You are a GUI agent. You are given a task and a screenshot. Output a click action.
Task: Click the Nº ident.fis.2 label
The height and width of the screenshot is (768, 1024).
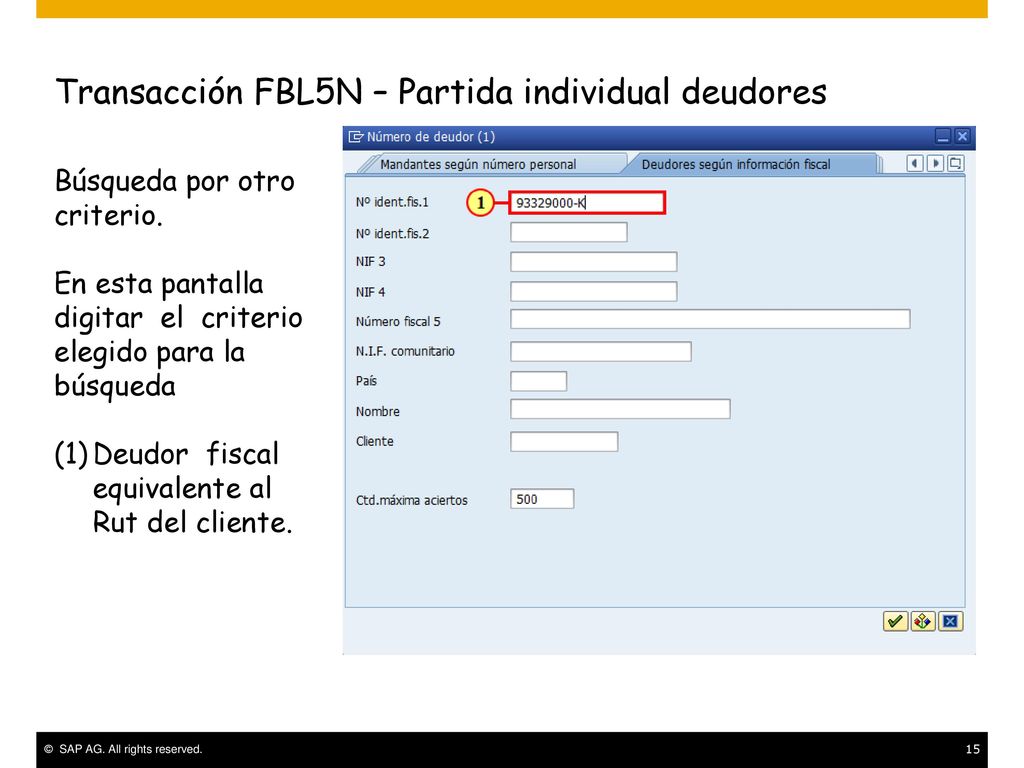(x=392, y=234)
